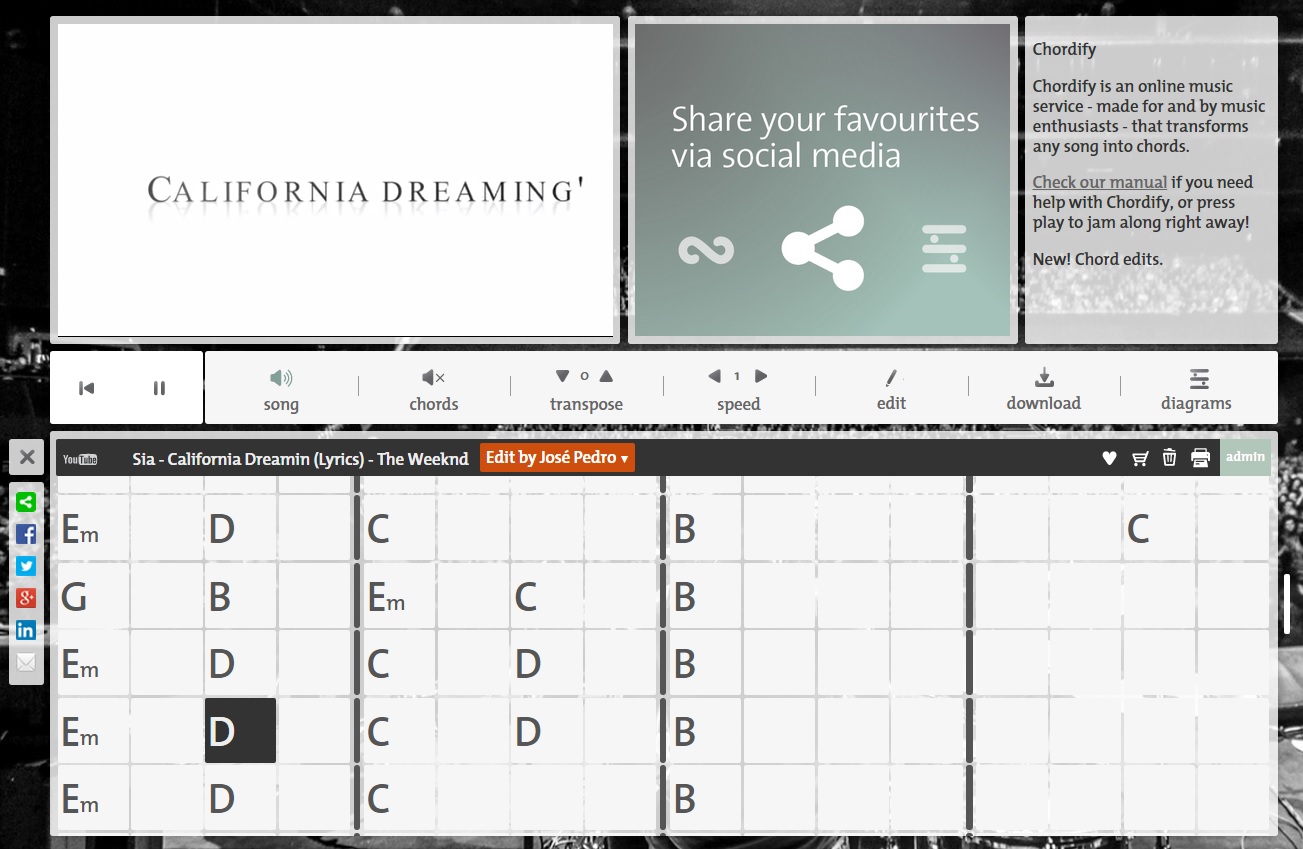Click the large share icon in banner
Image resolution: width=1303 pixels, height=849 pixels.
tap(823, 248)
